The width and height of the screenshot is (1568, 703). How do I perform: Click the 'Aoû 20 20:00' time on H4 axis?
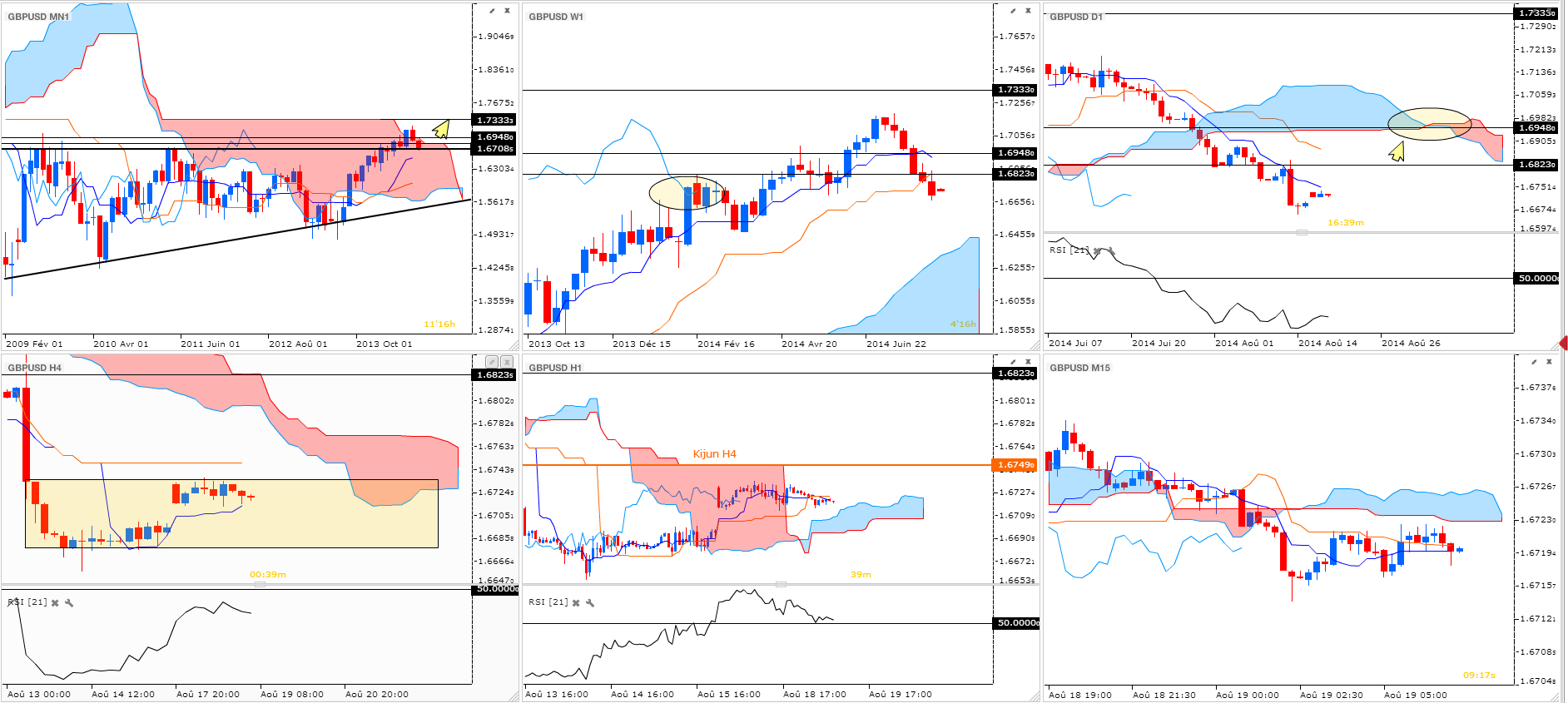(377, 694)
